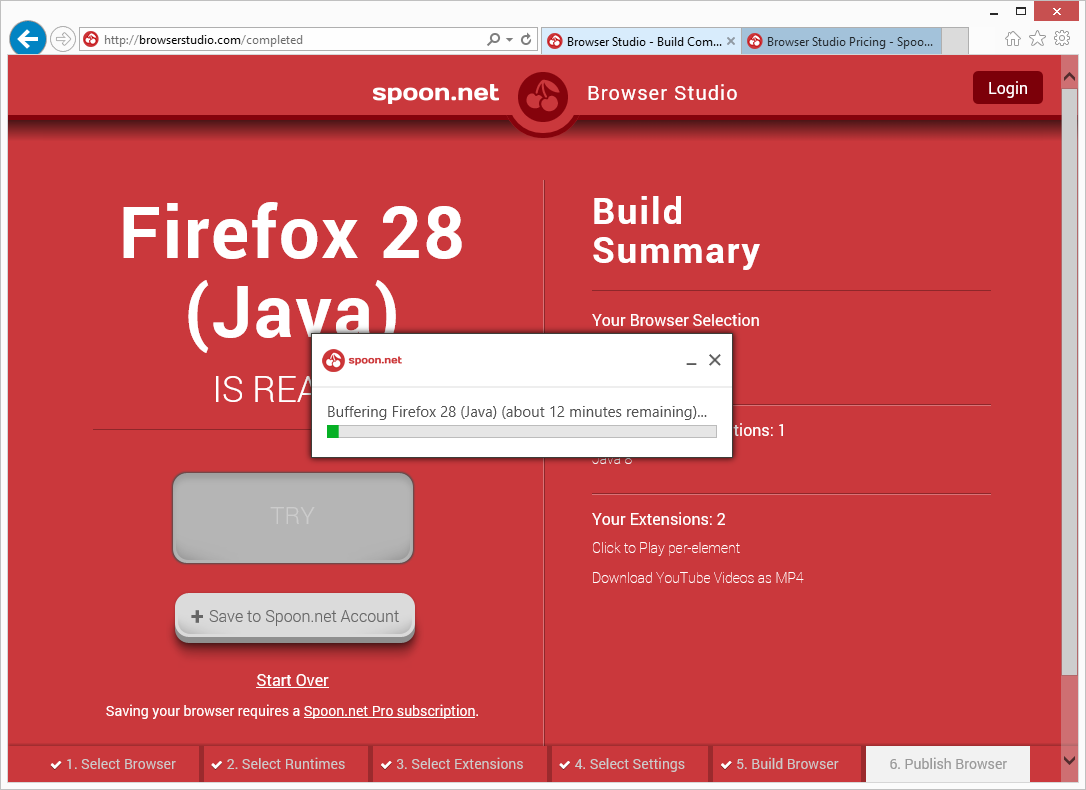This screenshot has width=1086, height=790.
Task: Go back using the blue browser back arrow
Action: coord(28,39)
